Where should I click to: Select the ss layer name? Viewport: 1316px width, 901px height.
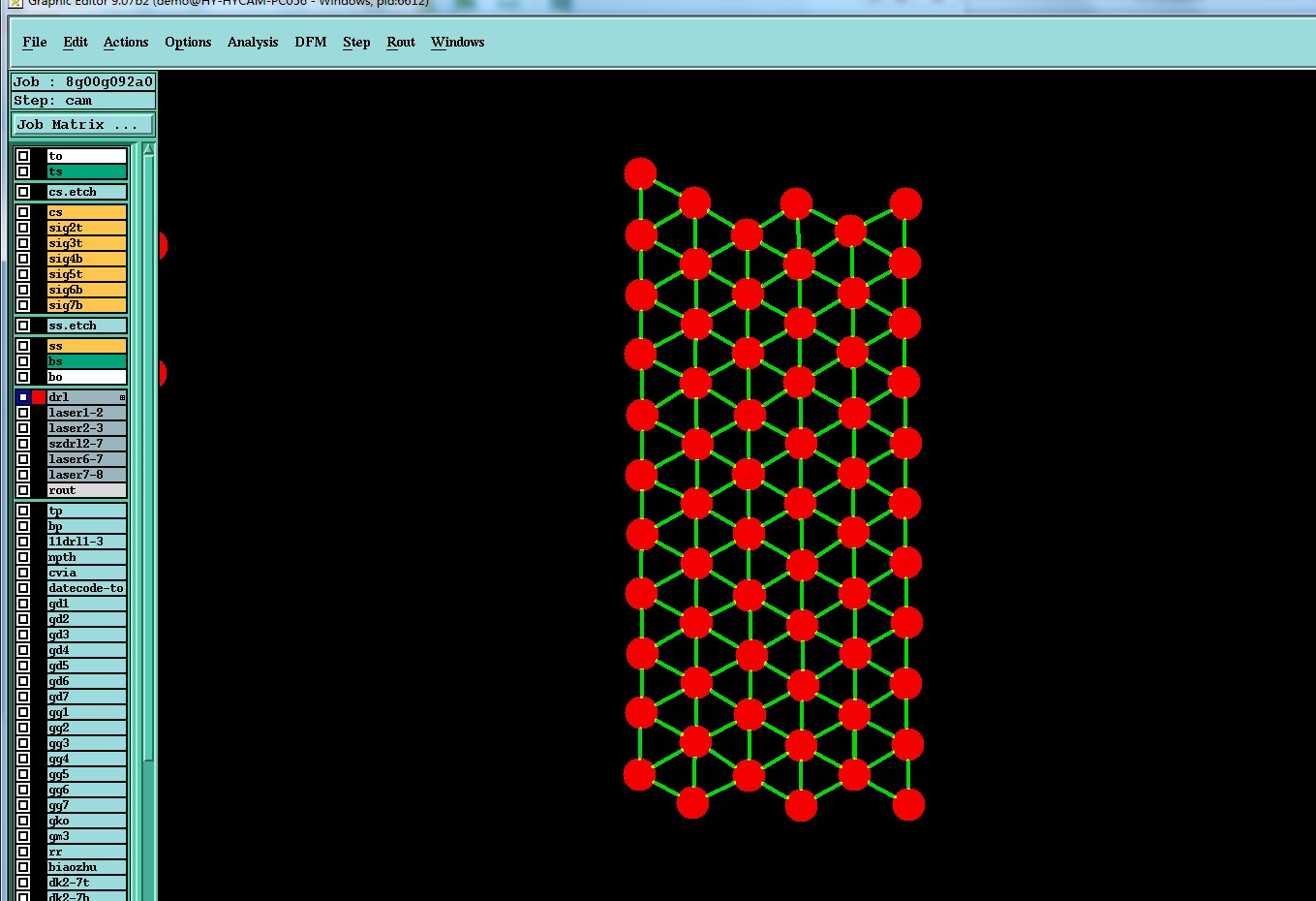click(x=87, y=346)
